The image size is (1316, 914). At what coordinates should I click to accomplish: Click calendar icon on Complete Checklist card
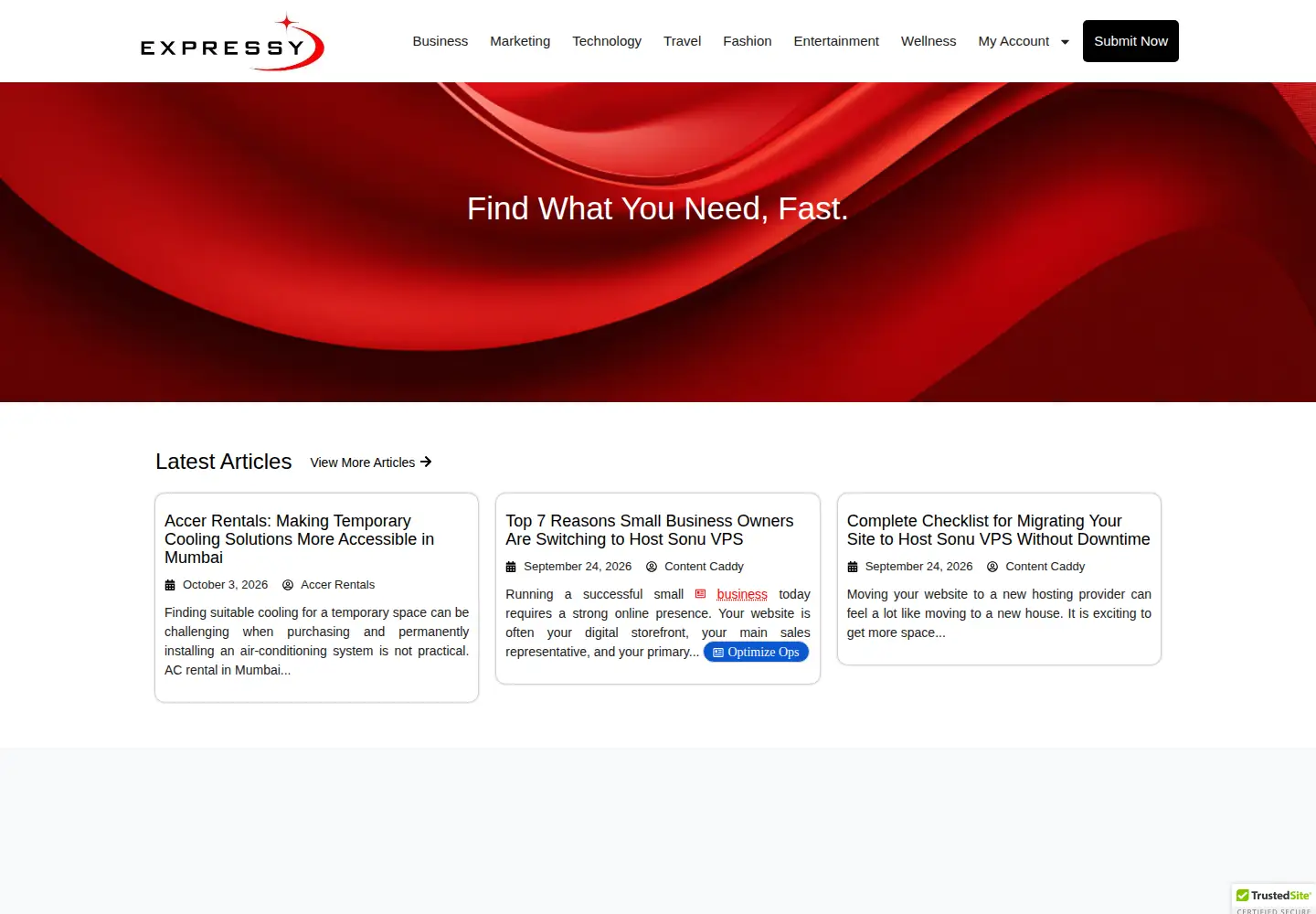tap(853, 567)
